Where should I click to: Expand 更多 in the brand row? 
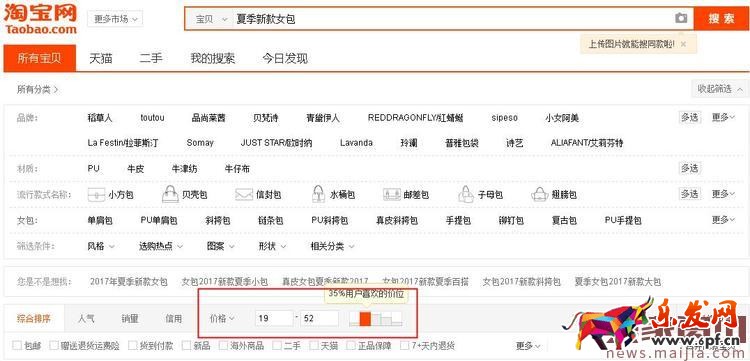(x=723, y=117)
